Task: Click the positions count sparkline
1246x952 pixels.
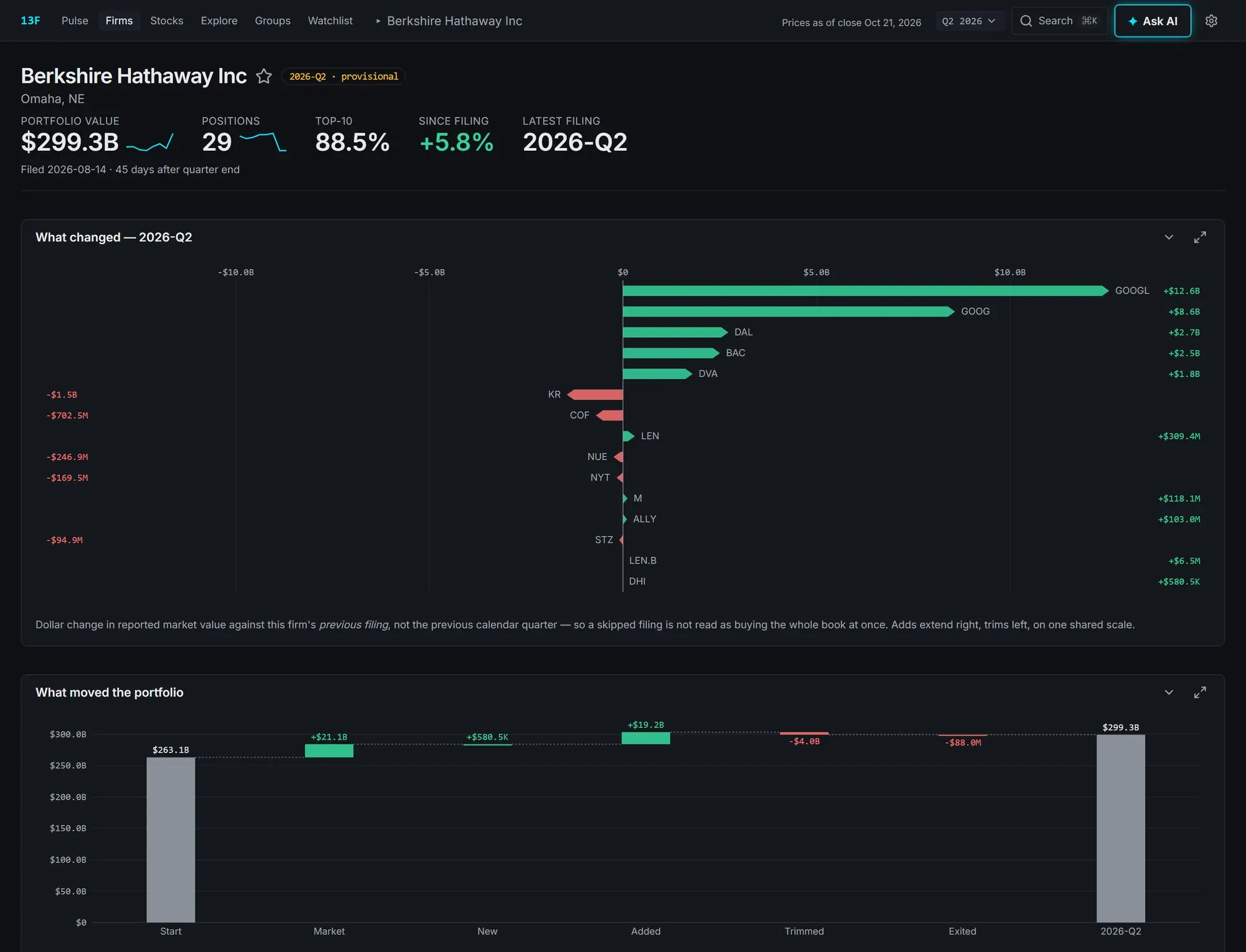Action: tap(263, 142)
